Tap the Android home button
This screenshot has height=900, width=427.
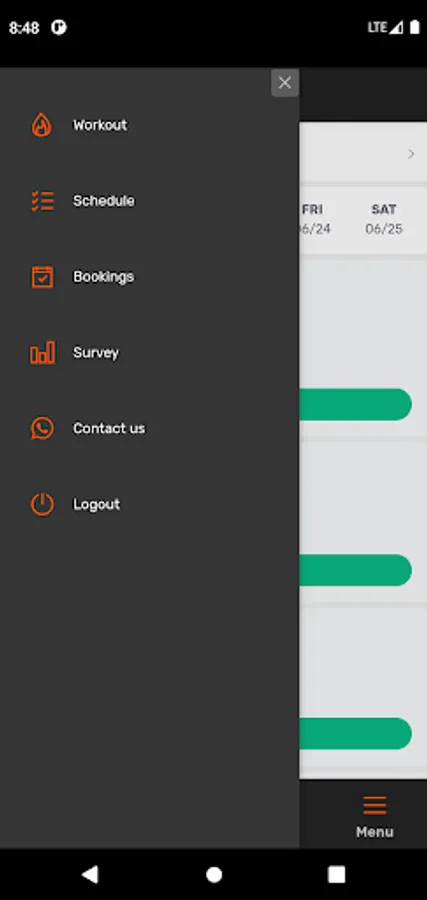[x=214, y=874]
